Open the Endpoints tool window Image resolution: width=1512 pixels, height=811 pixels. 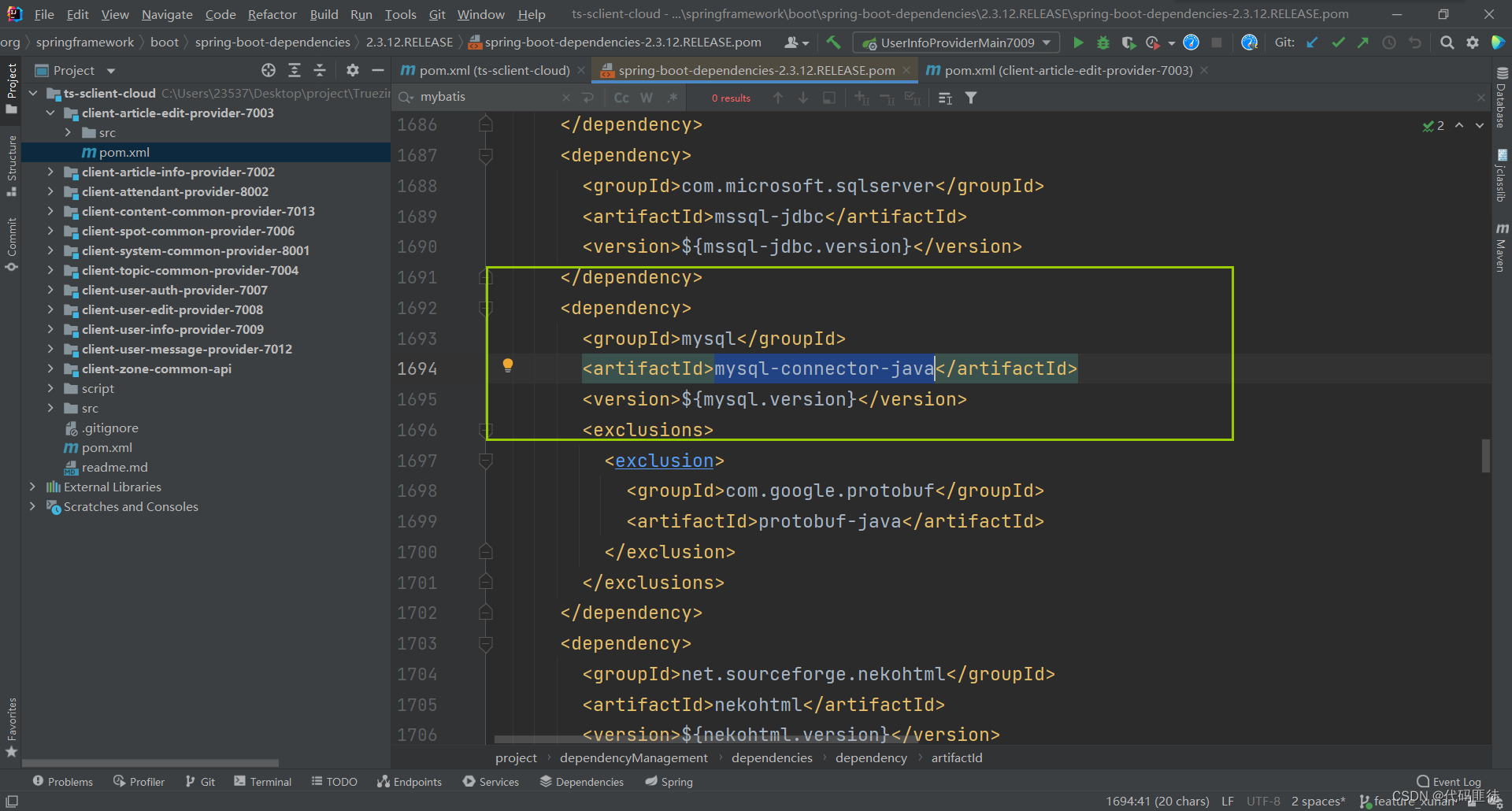tap(409, 781)
